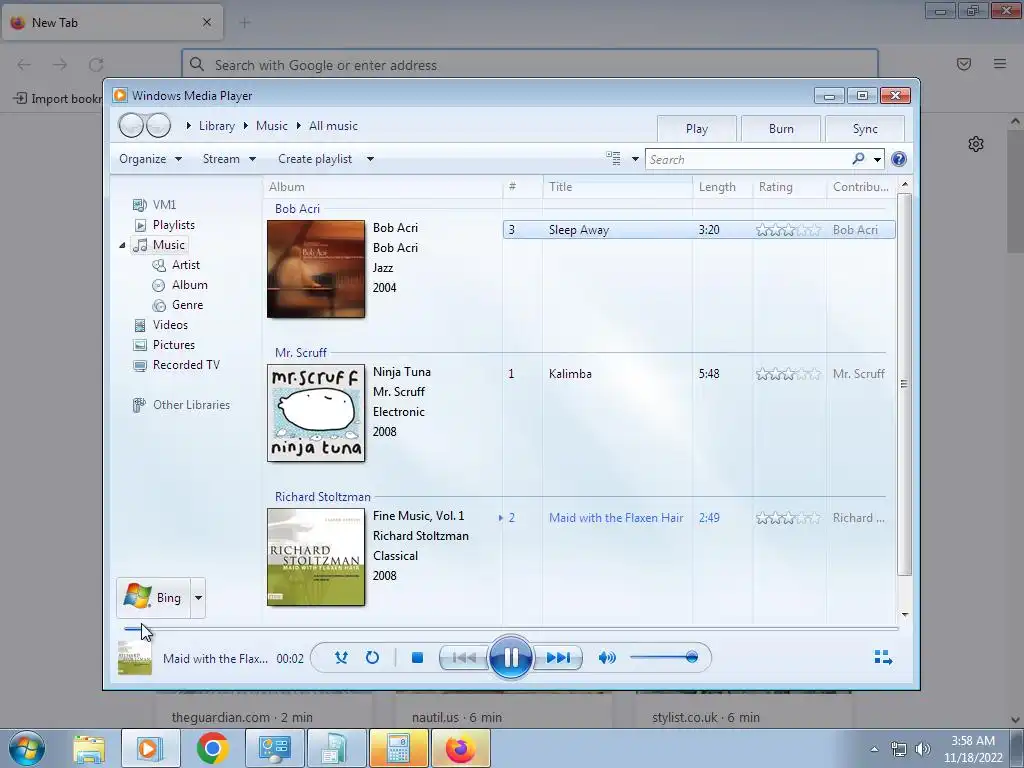Open Calculator from the taskbar
The width and height of the screenshot is (1024, 768).
(x=398, y=748)
